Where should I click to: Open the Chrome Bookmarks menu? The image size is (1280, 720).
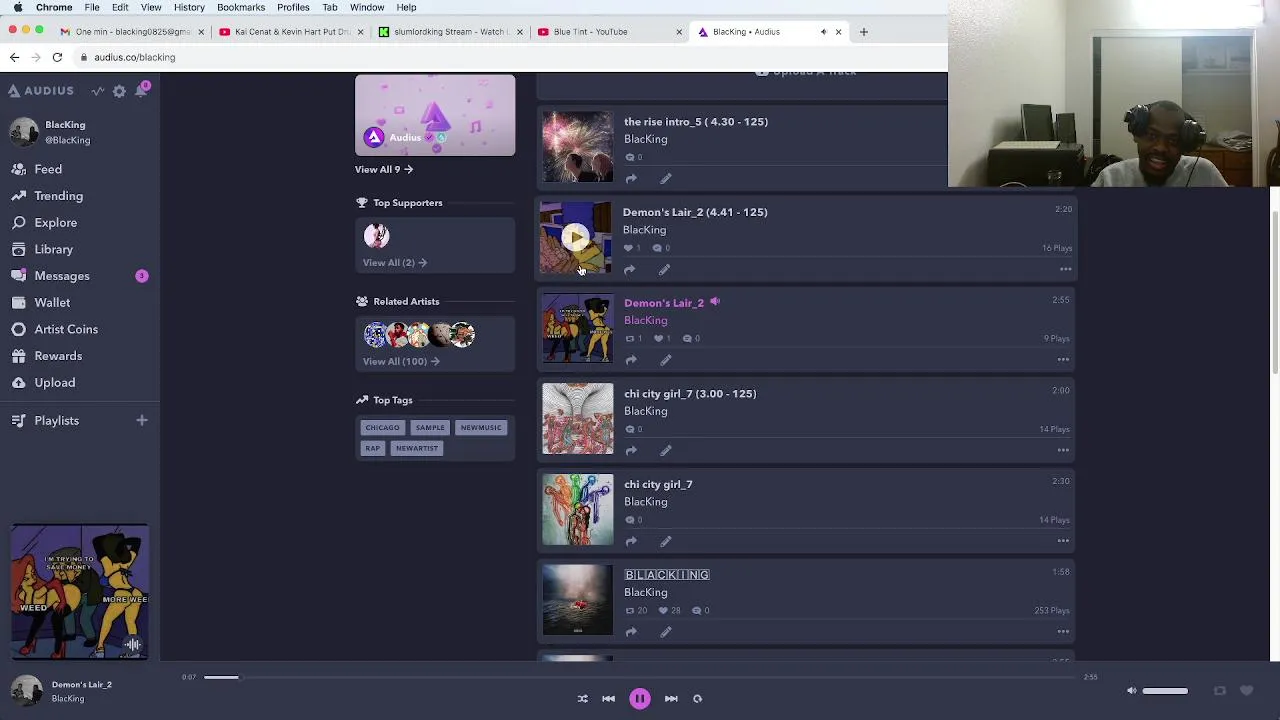coord(241,7)
